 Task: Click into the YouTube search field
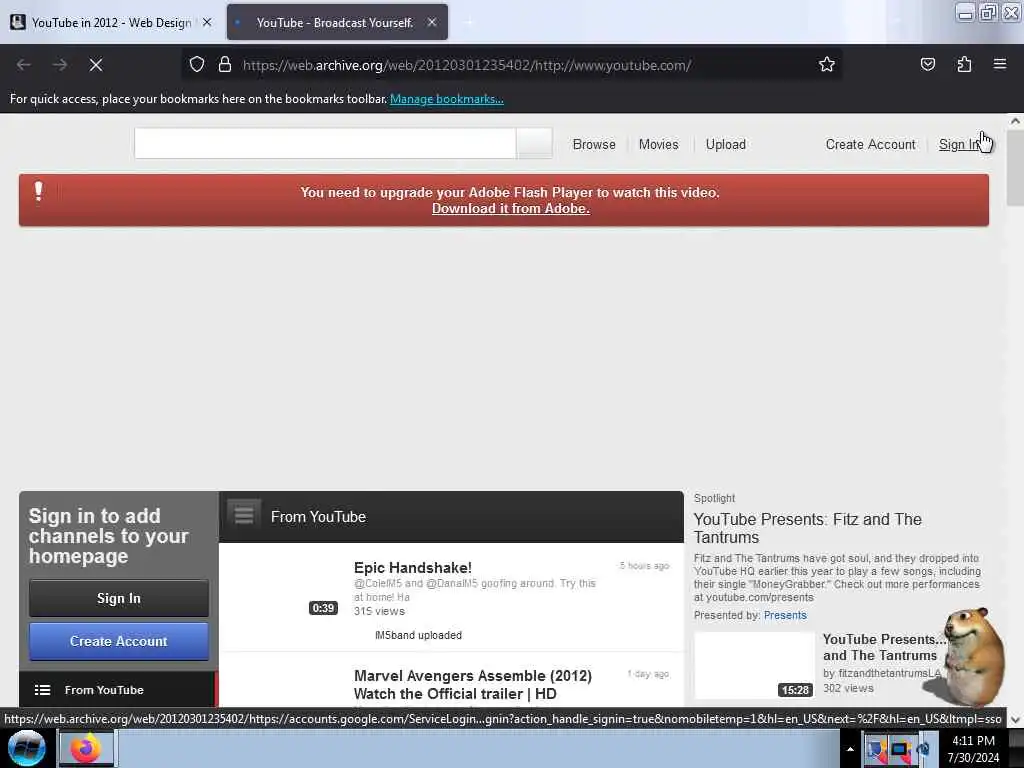(325, 143)
